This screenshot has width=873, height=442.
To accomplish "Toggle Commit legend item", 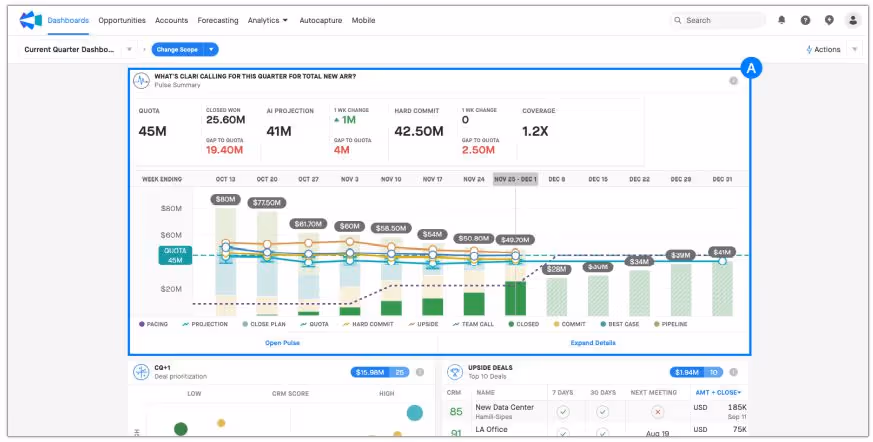I will point(570,324).
